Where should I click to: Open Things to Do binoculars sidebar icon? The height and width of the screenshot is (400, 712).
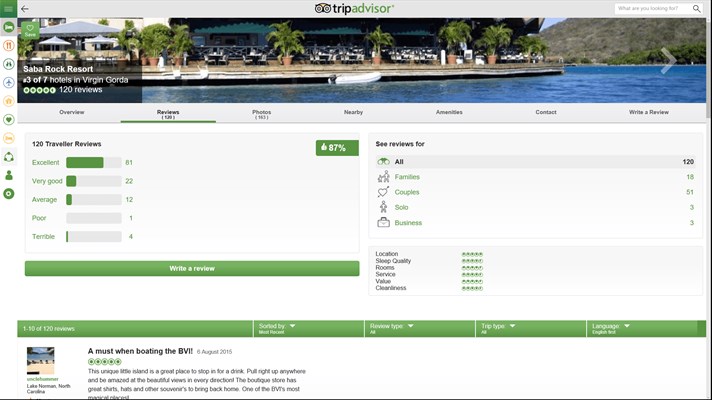[x=8, y=64]
